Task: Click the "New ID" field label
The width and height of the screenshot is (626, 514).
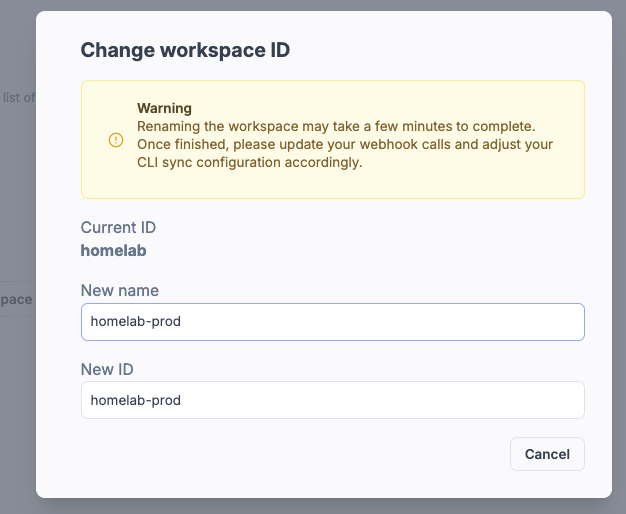Action: (x=106, y=369)
